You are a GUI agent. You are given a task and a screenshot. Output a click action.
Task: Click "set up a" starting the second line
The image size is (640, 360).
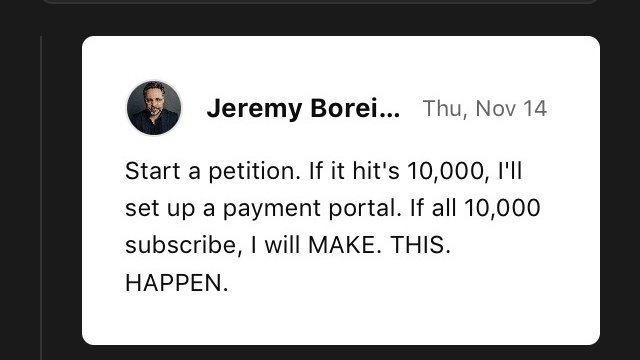[170, 209]
